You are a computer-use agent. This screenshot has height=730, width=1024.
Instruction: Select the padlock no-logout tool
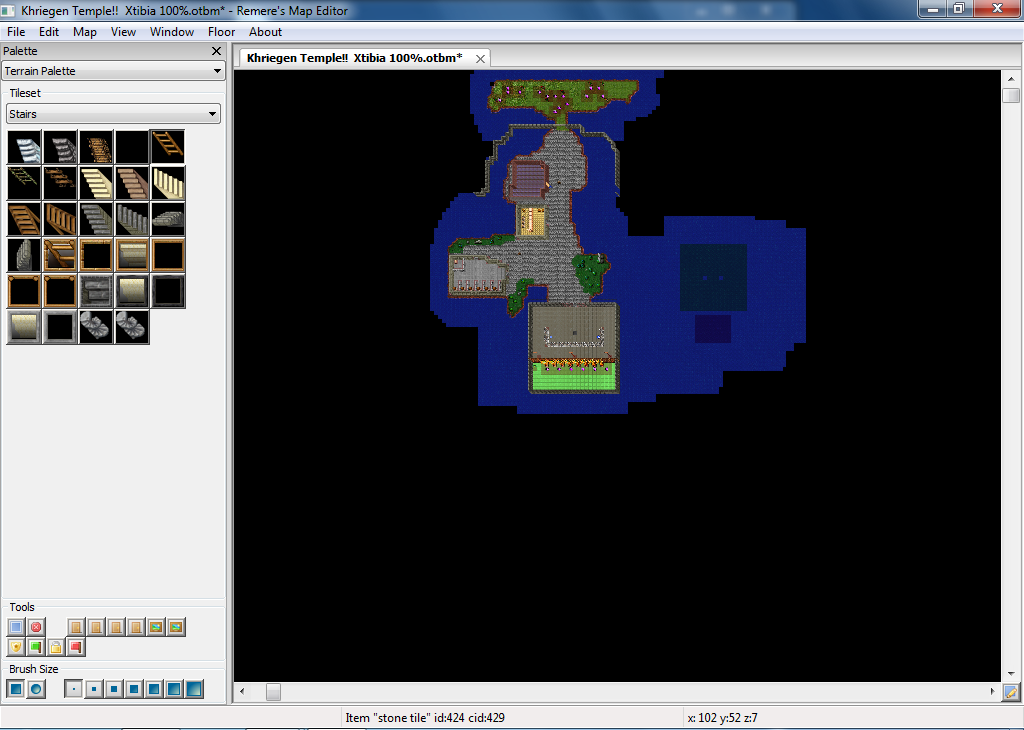pyautogui.click(x=56, y=647)
